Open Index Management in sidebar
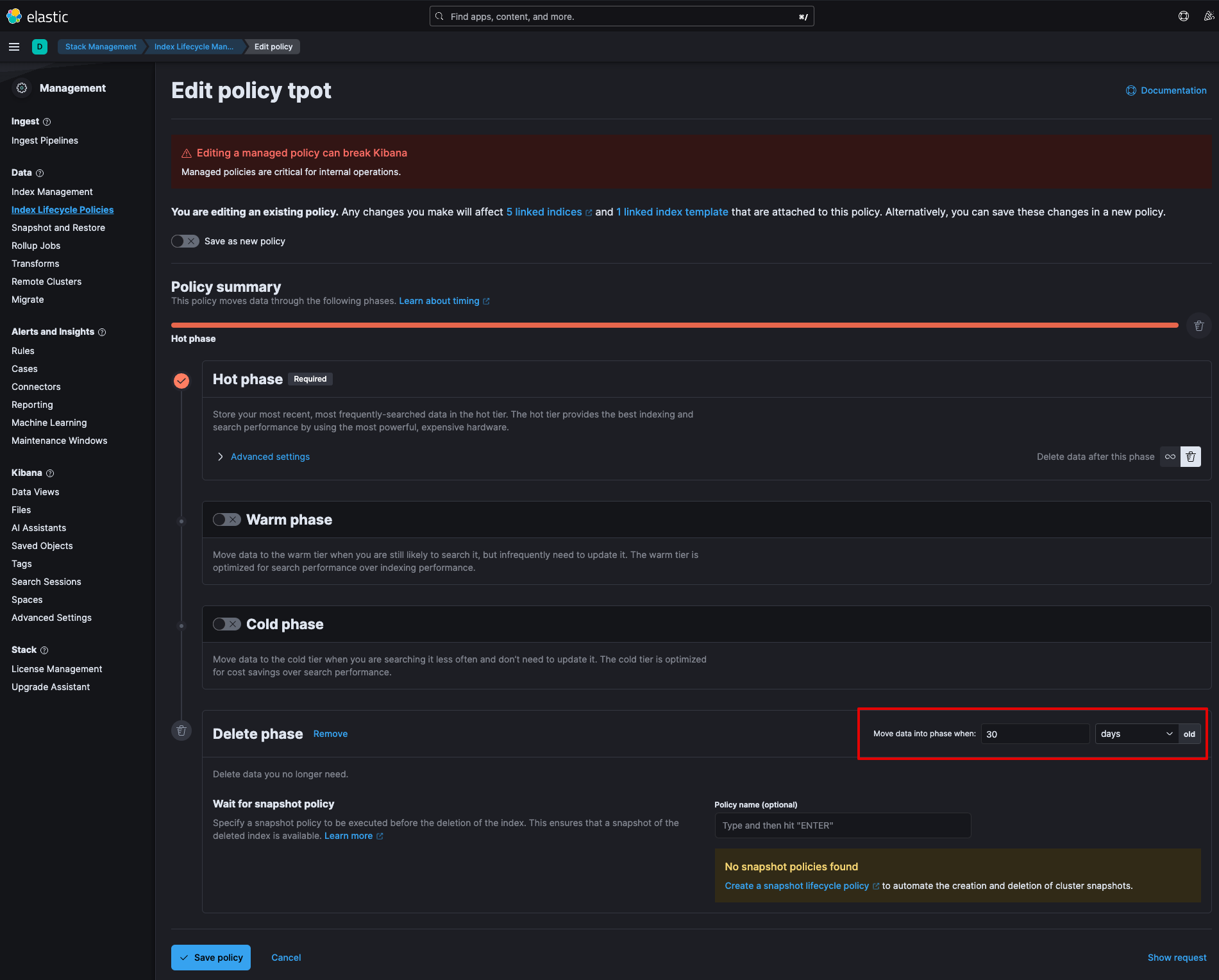Image resolution: width=1219 pixels, height=980 pixels. click(x=52, y=192)
